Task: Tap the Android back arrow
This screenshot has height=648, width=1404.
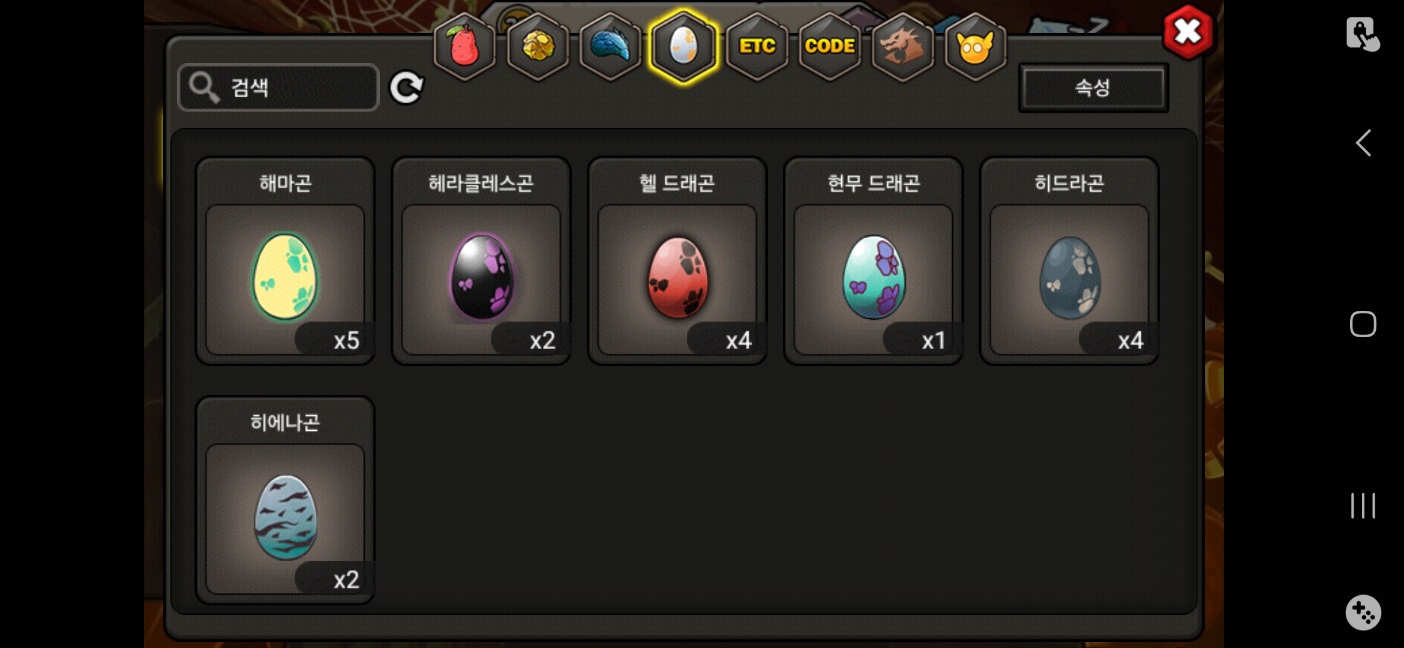Action: click(x=1363, y=143)
